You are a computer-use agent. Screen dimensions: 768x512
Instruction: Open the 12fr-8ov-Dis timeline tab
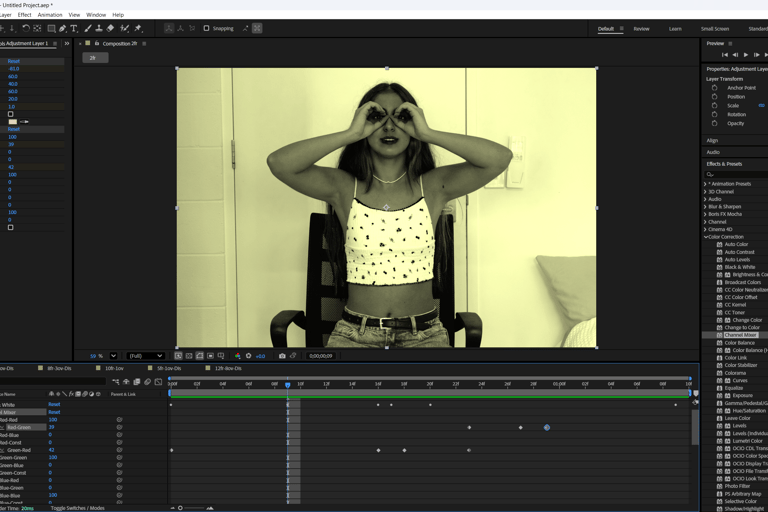tap(228, 368)
